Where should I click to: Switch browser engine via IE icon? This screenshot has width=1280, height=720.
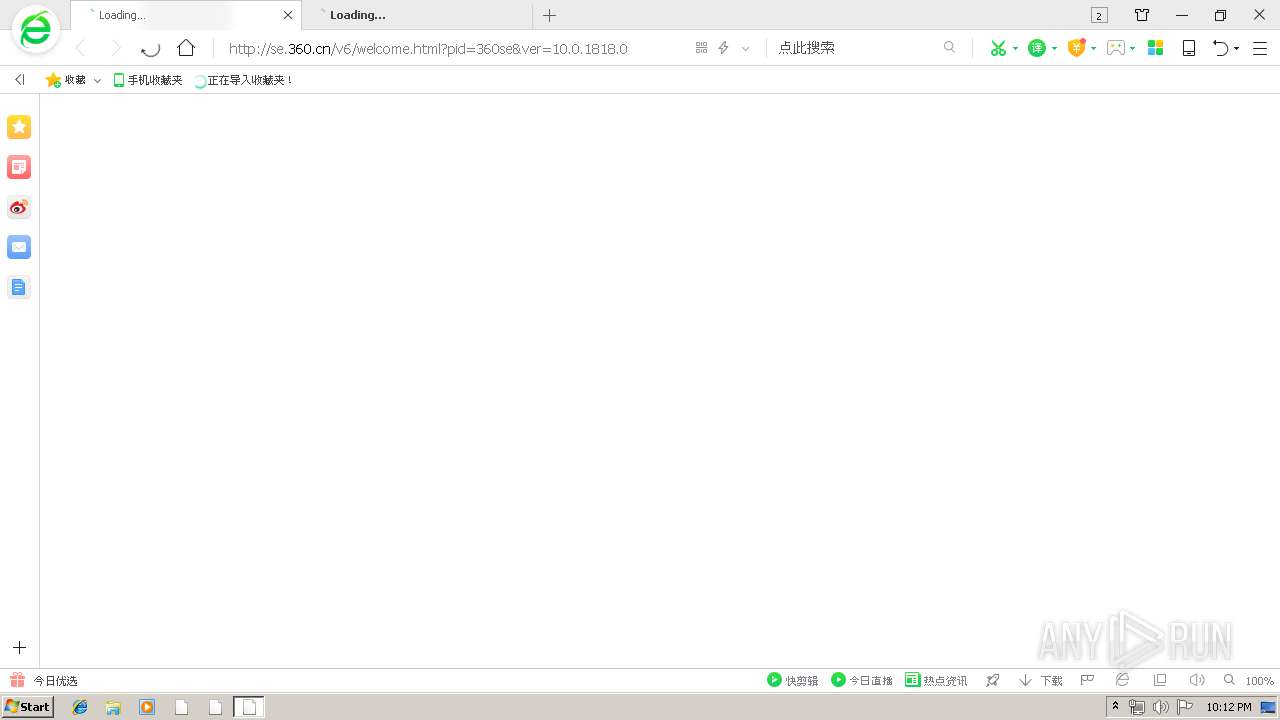pyautogui.click(x=1123, y=680)
